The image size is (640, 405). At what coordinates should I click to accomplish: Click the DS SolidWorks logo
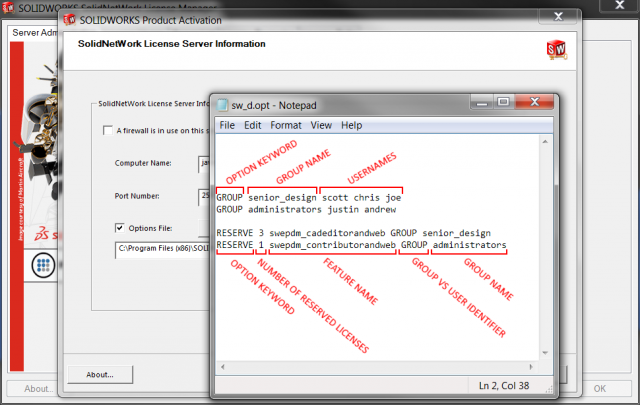[47, 234]
